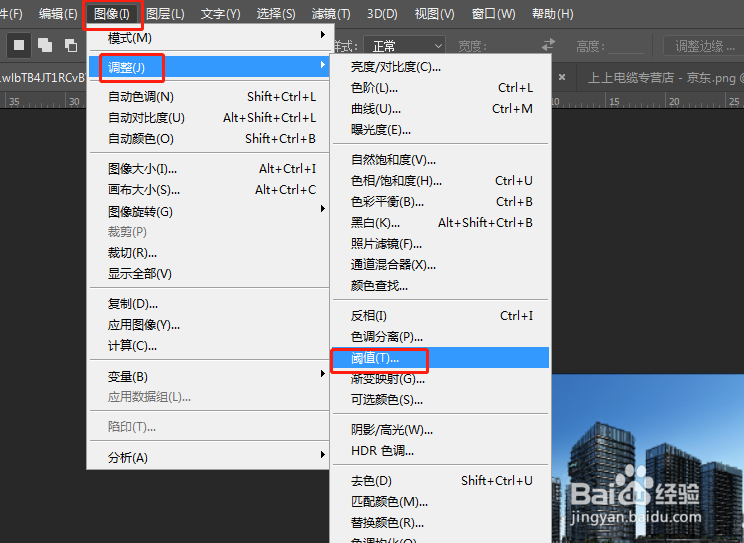Swap width and height arrows icon

pyautogui.click(x=549, y=45)
